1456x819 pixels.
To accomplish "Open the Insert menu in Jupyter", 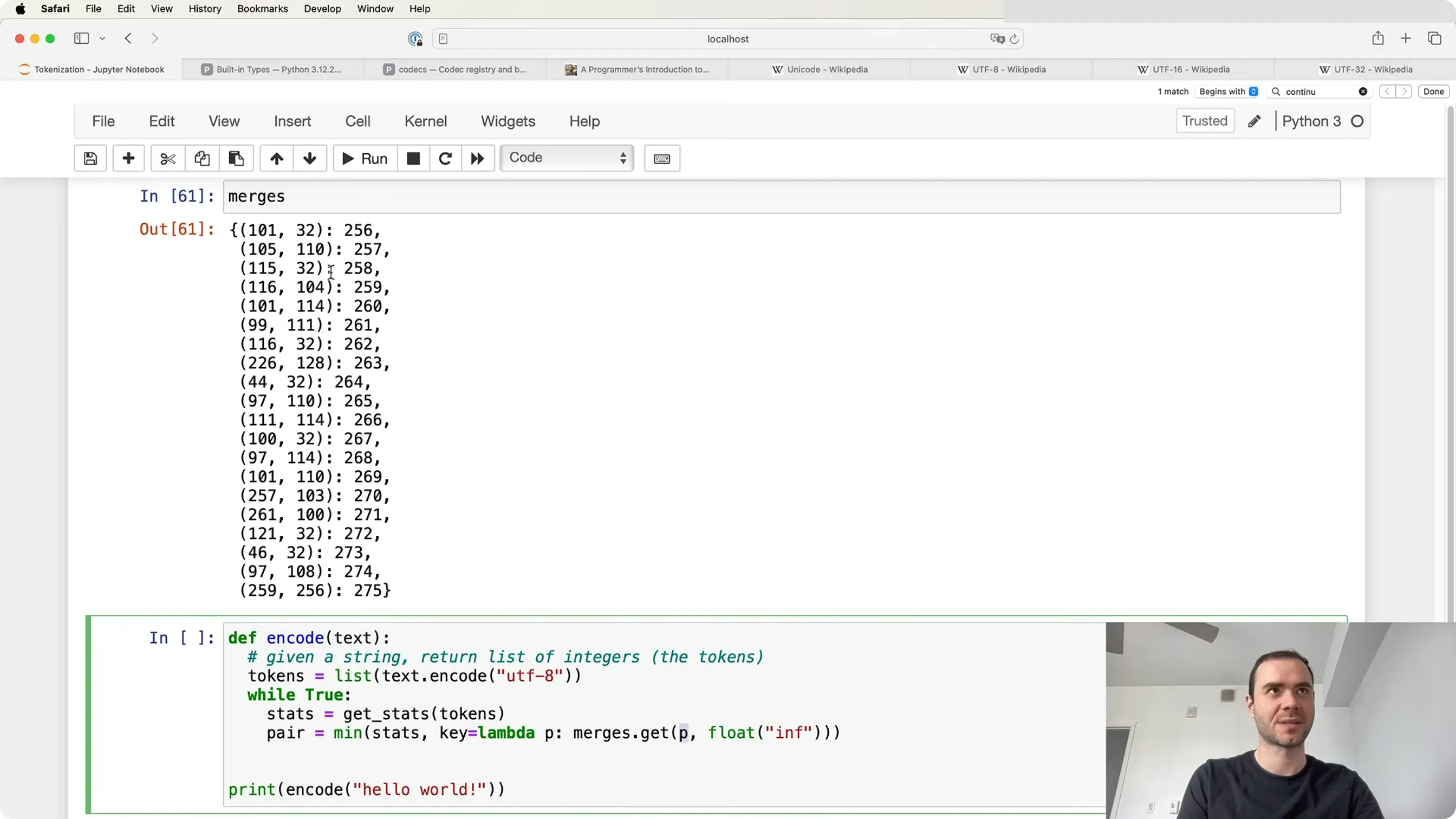I will pos(292,121).
